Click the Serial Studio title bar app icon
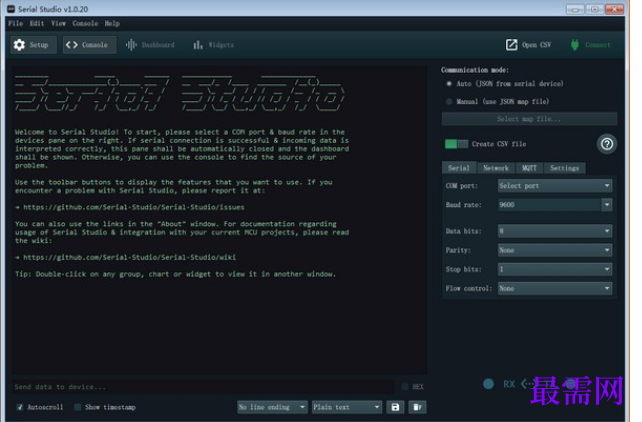The width and height of the screenshot is (642, 422). click(11, 9)
